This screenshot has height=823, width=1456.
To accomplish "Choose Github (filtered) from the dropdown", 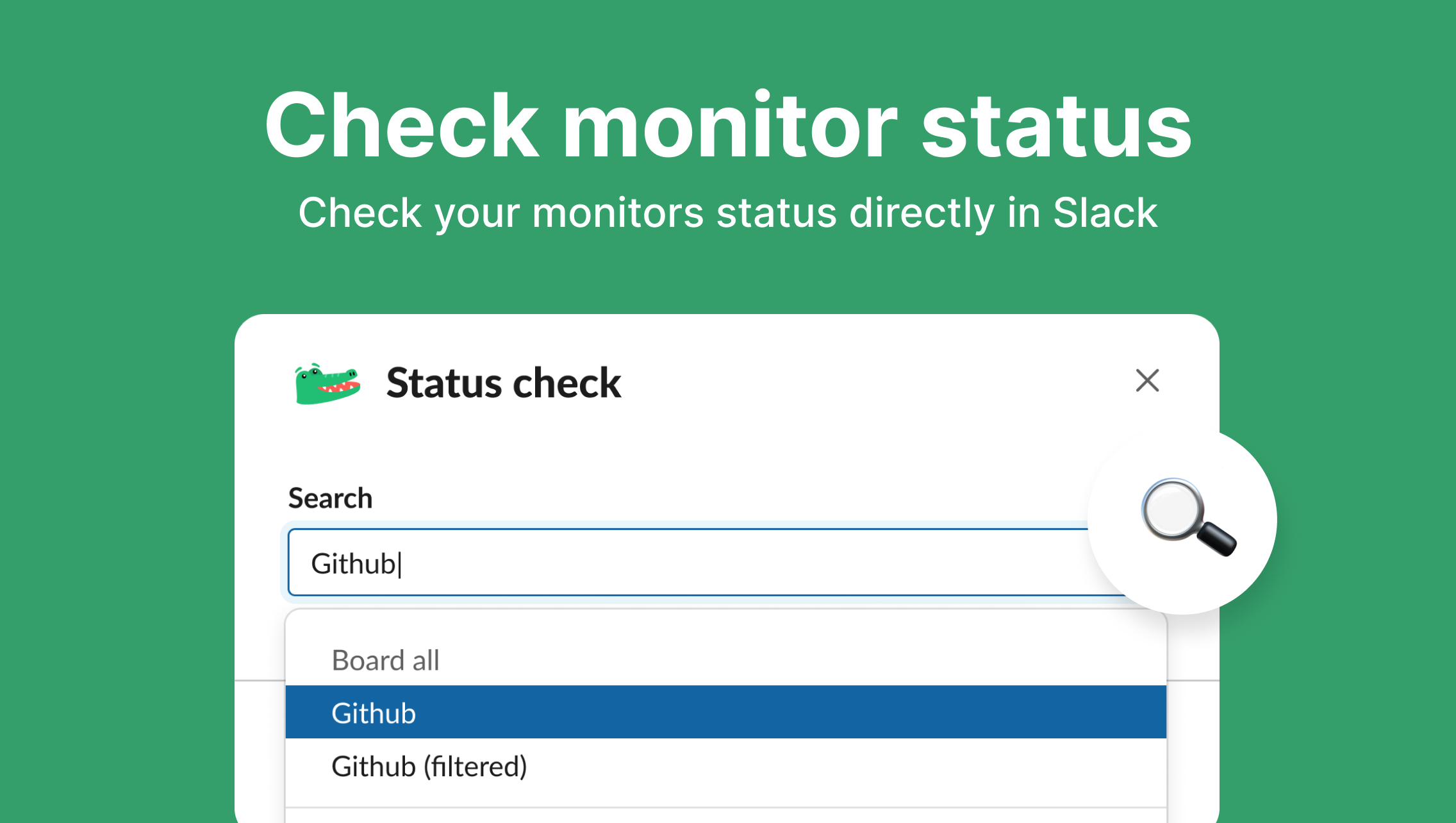I will click(429, 767).
